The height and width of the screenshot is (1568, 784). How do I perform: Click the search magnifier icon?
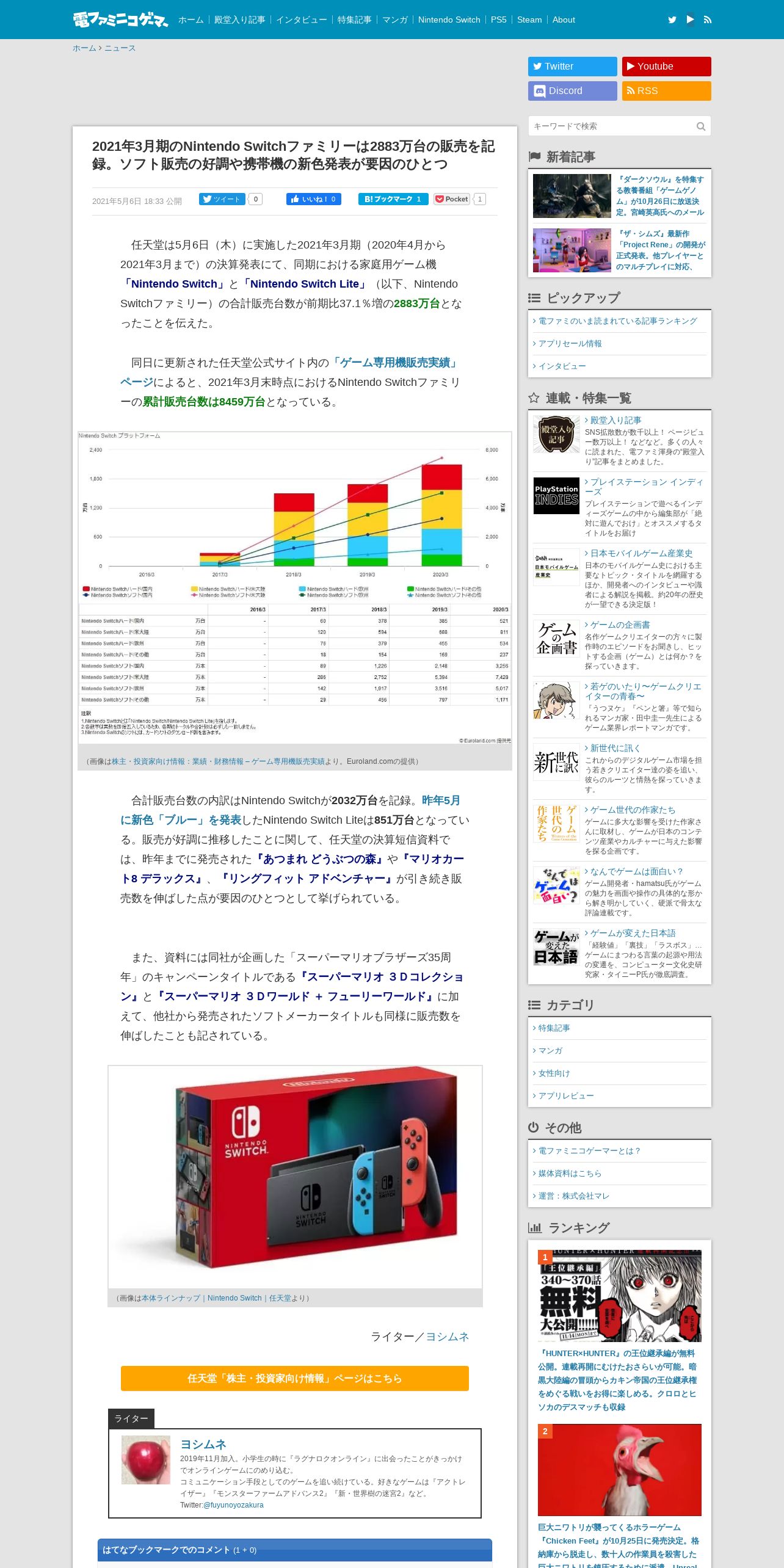701,126
